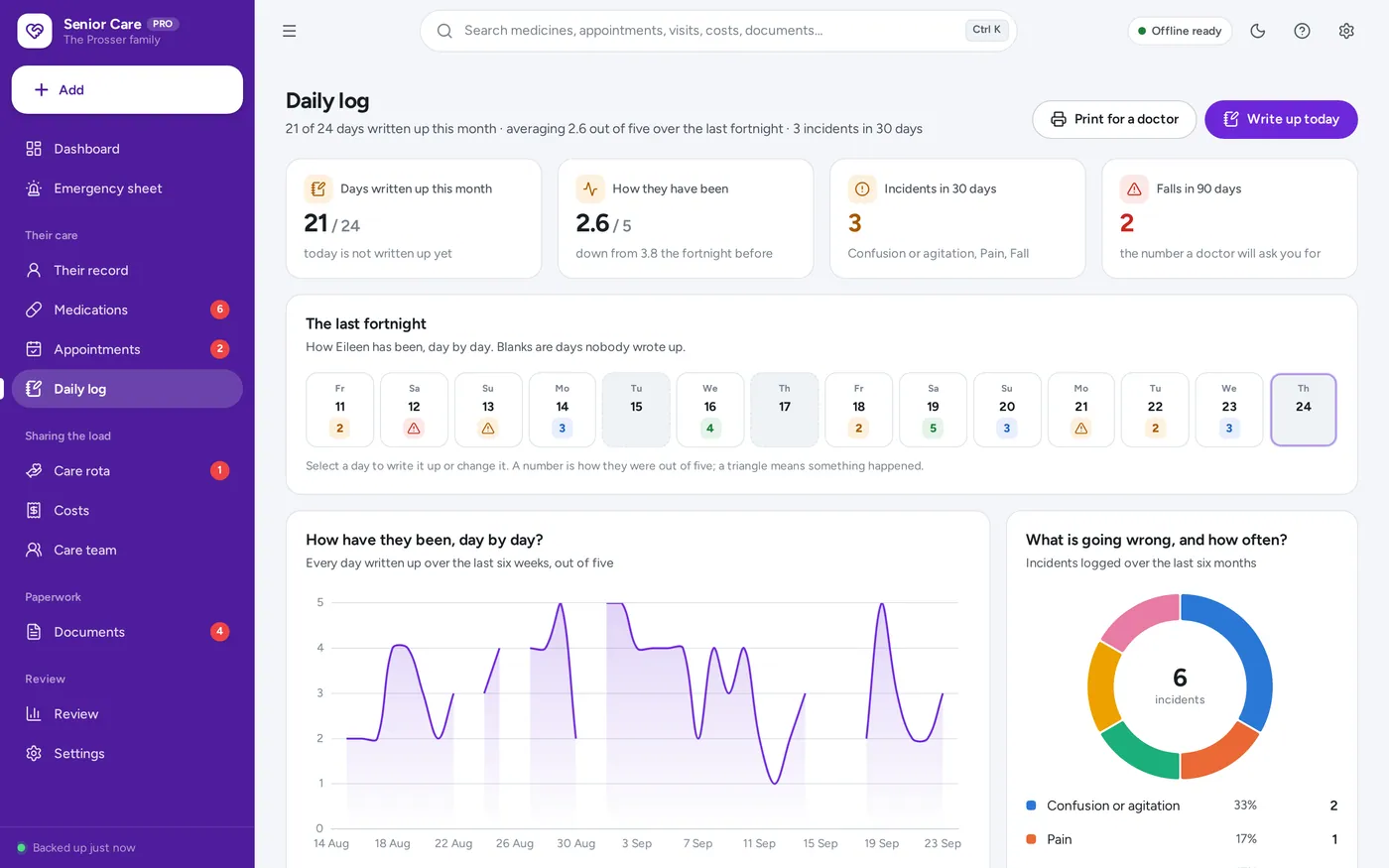1389x868 pixels.
Task: Click the Documents badge showing 4
Action: pos(220,631)
